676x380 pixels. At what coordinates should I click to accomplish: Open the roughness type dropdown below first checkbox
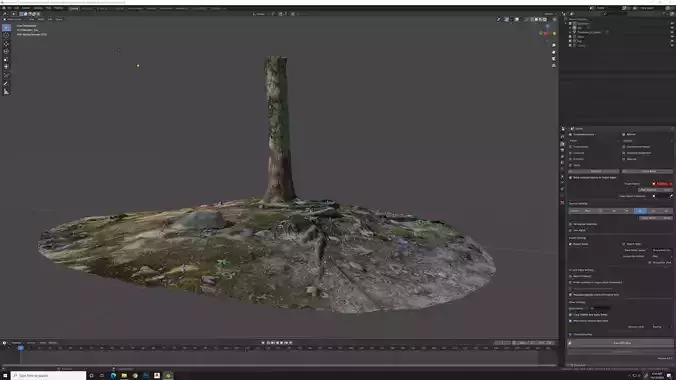click(x=593, y=141)
